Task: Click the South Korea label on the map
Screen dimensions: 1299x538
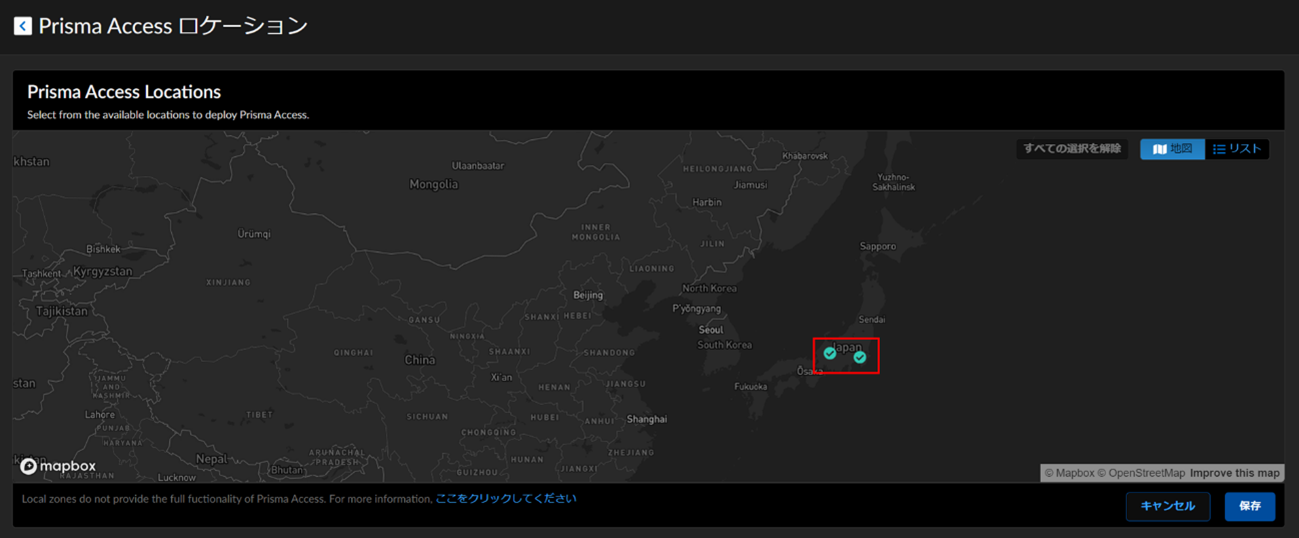Action: 725,345
